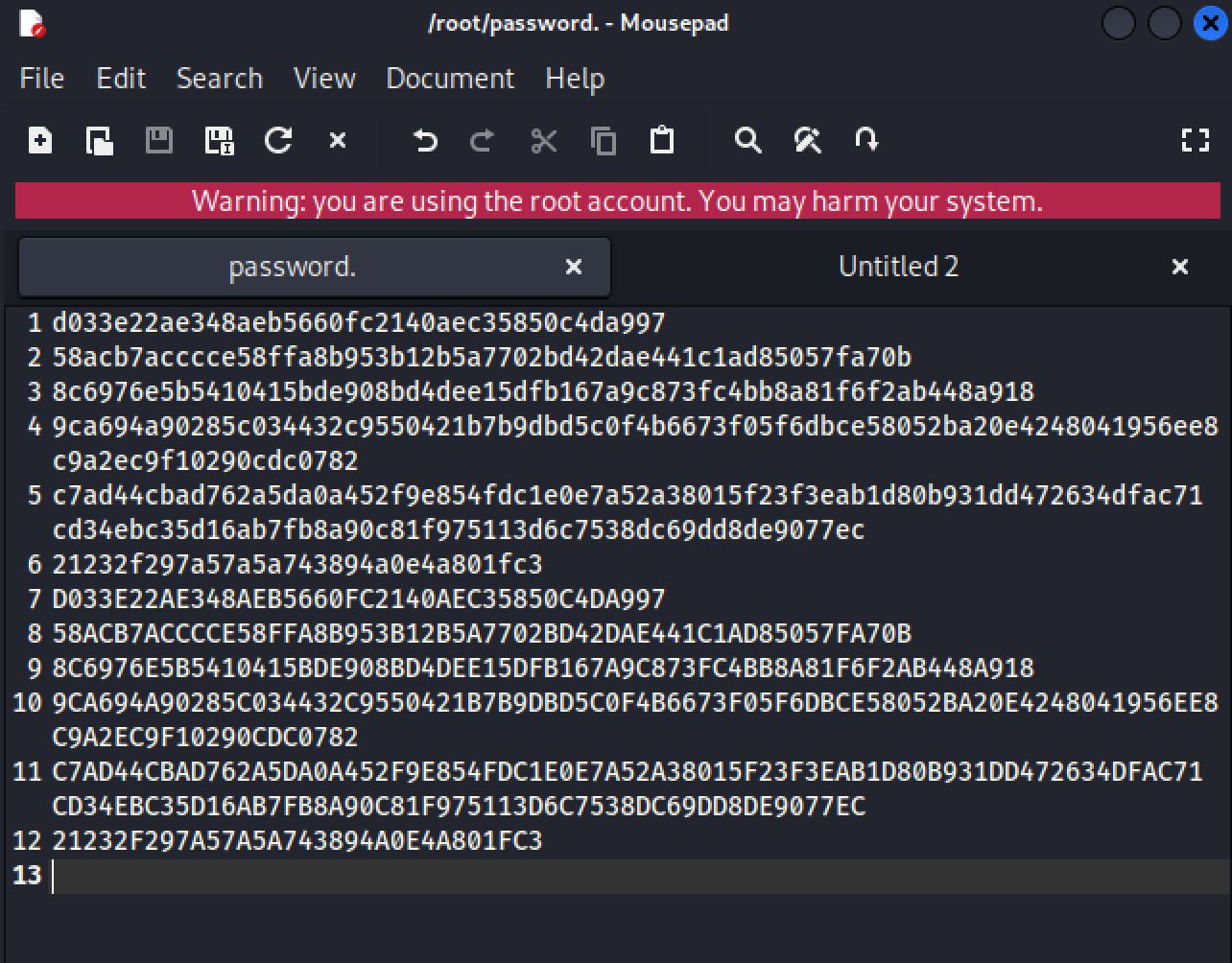Image resolution: width=1232 pixels, height=963 pixels.
Task: Click the new from template toolbar icon
Action: point(100,141)
